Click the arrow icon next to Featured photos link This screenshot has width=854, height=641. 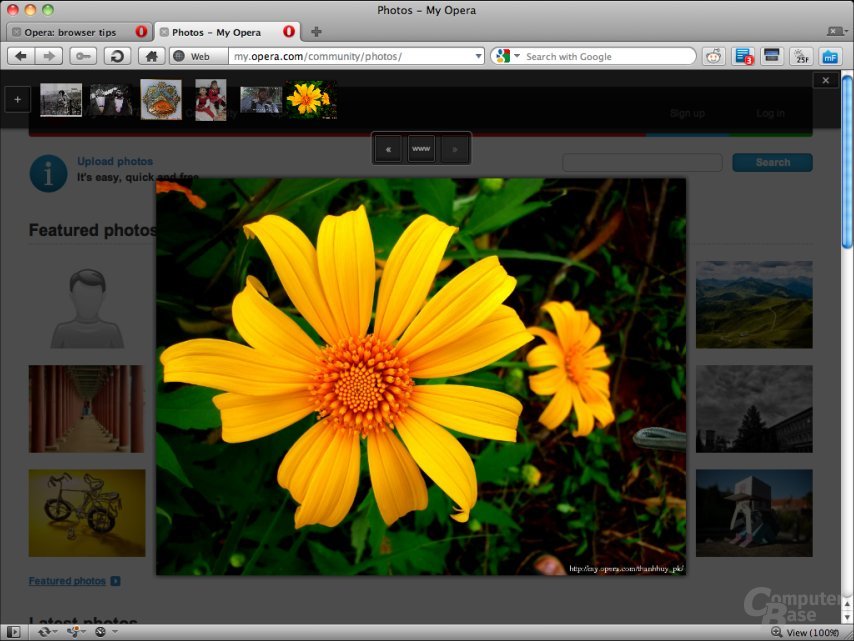115,581
